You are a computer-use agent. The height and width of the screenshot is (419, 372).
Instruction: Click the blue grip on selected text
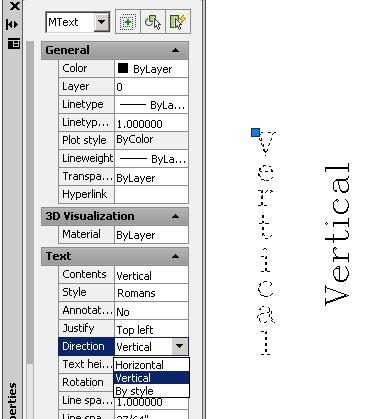(x=255, y=133)
